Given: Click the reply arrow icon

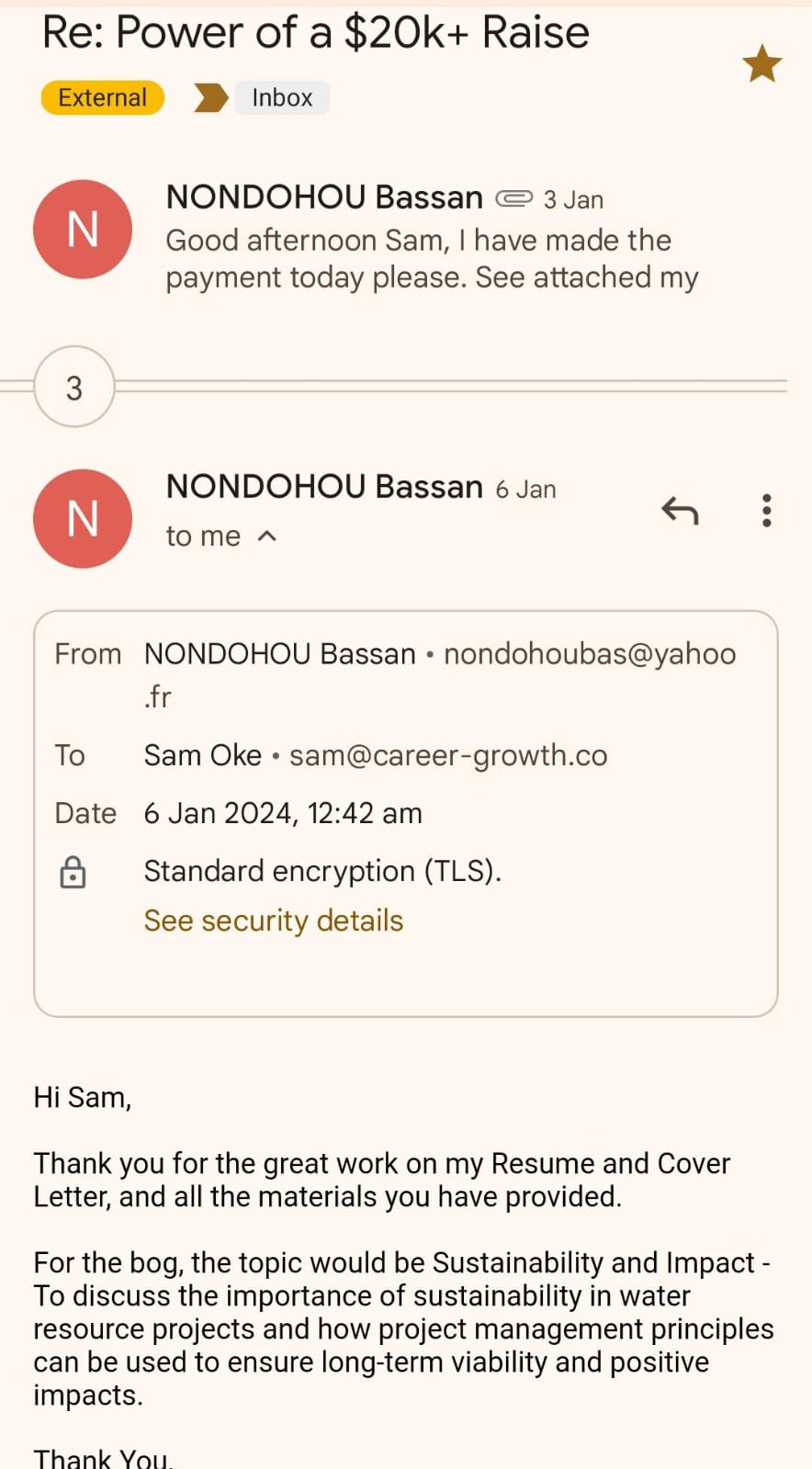Looking at the screenshot, I should point(680,510).
